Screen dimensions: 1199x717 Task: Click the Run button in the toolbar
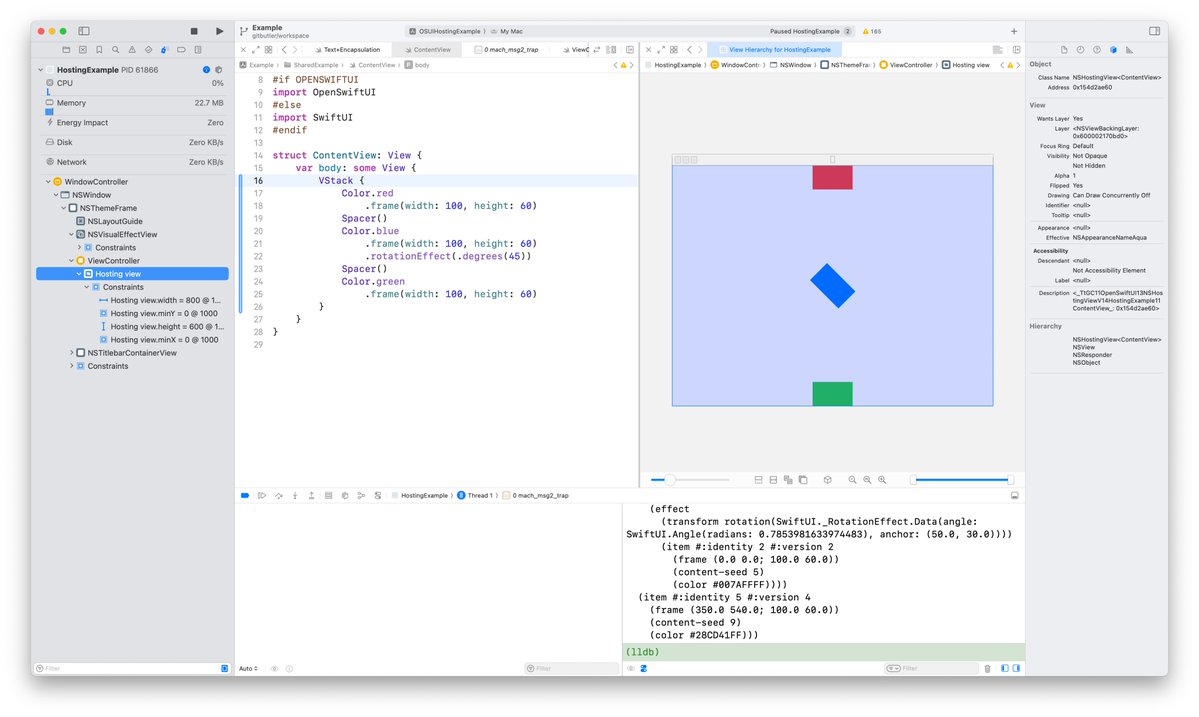[219, 31]
